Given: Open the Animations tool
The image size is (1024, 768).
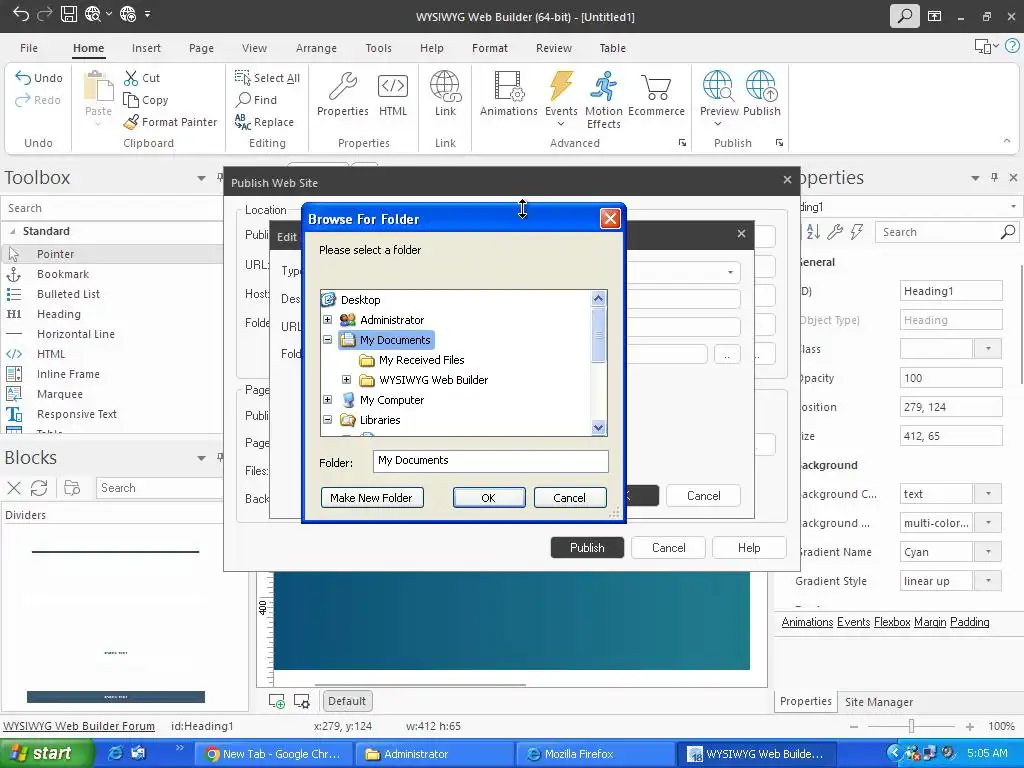Looking at the screenshot, I should [509, 94].
